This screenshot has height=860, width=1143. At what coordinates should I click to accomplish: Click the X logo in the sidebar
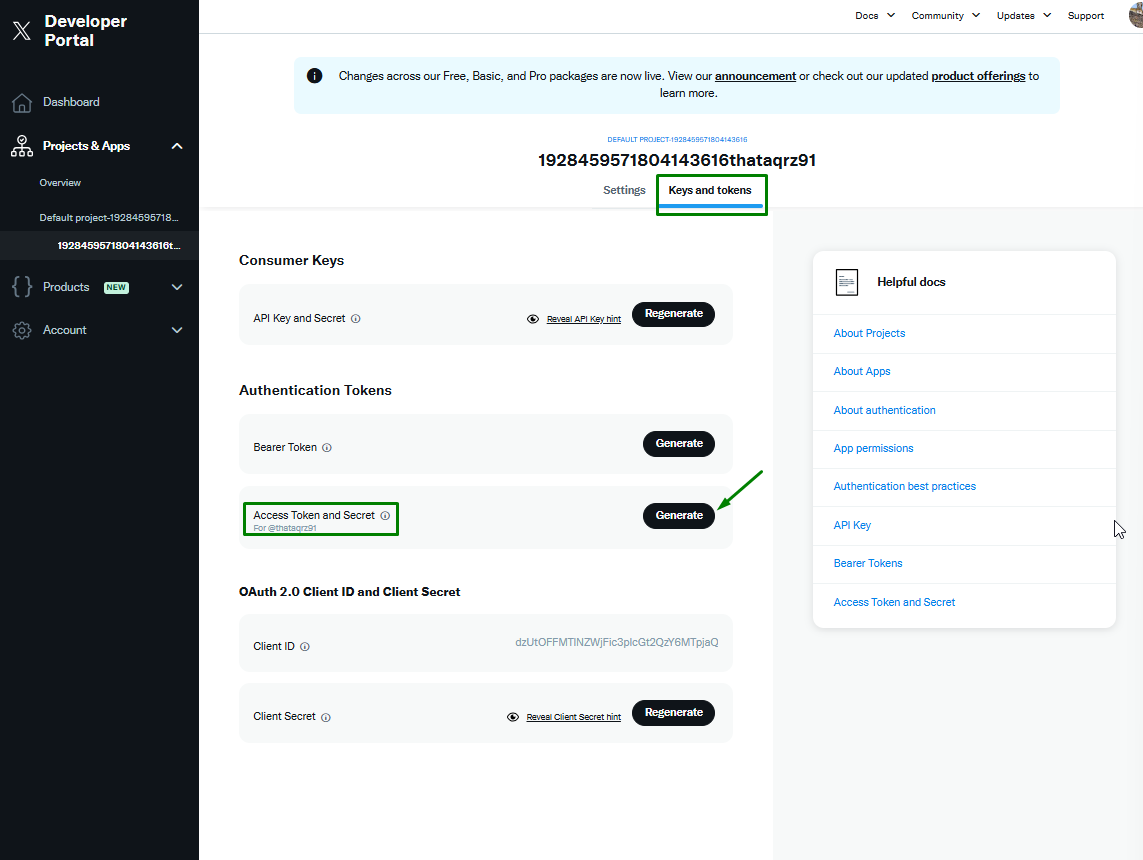22,31
